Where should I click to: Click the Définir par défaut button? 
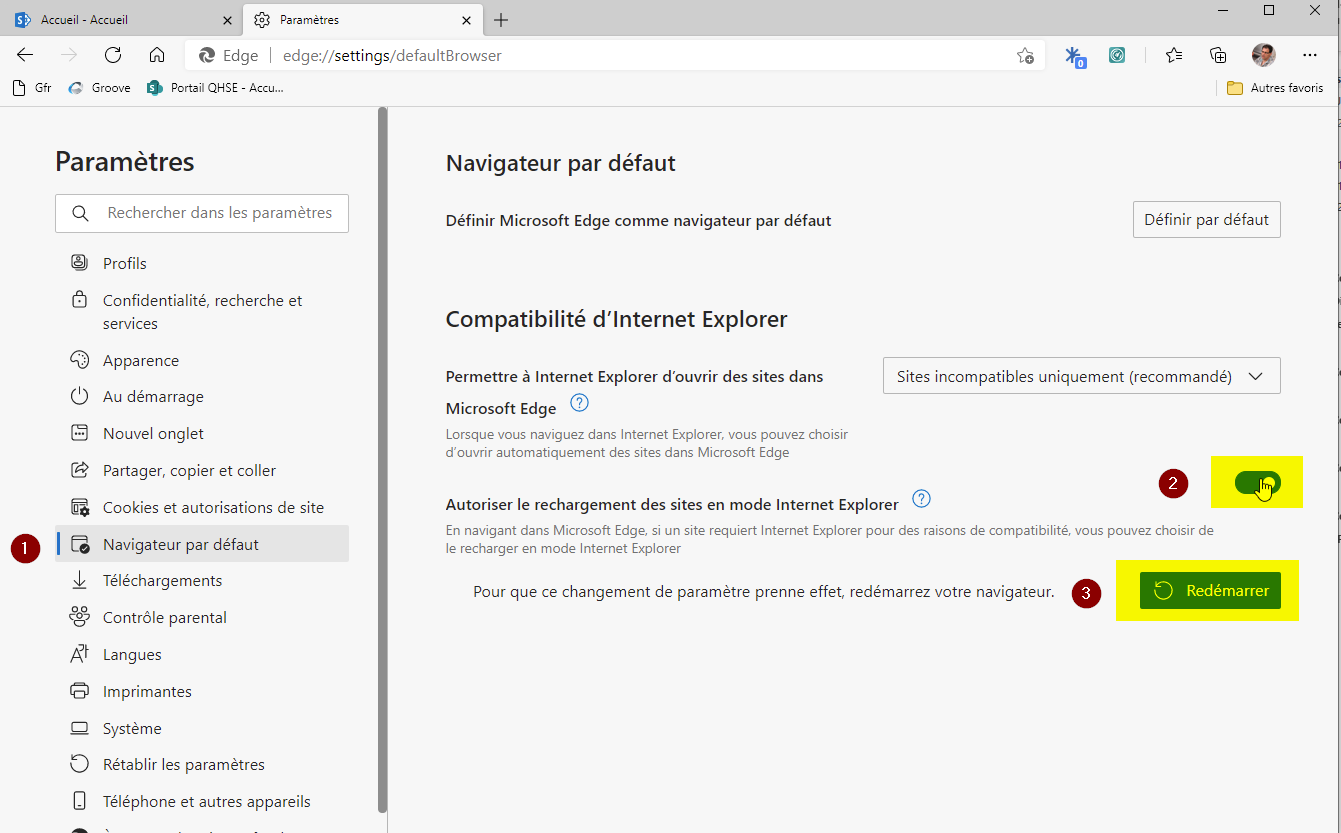tap(1206, 220)
